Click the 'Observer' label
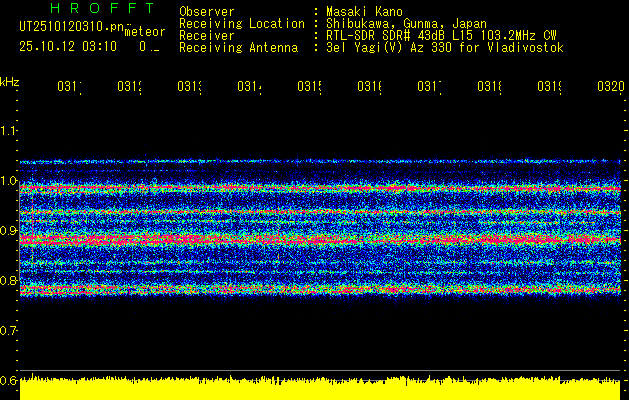 [207, 12]
